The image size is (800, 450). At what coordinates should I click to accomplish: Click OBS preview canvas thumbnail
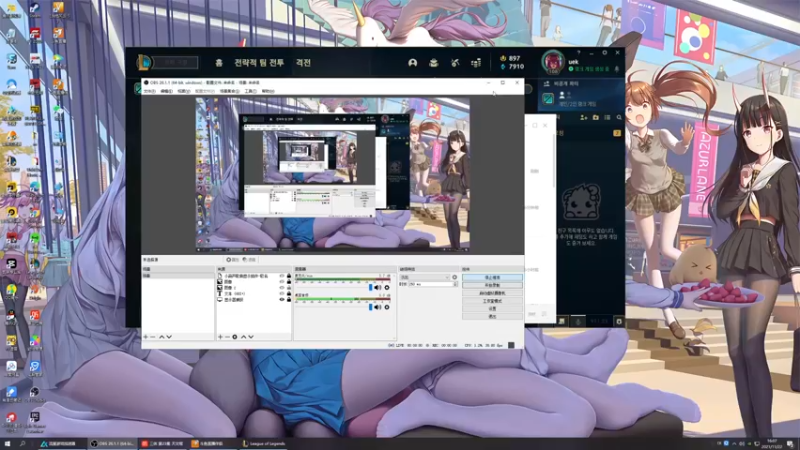(x=333, y=174)
